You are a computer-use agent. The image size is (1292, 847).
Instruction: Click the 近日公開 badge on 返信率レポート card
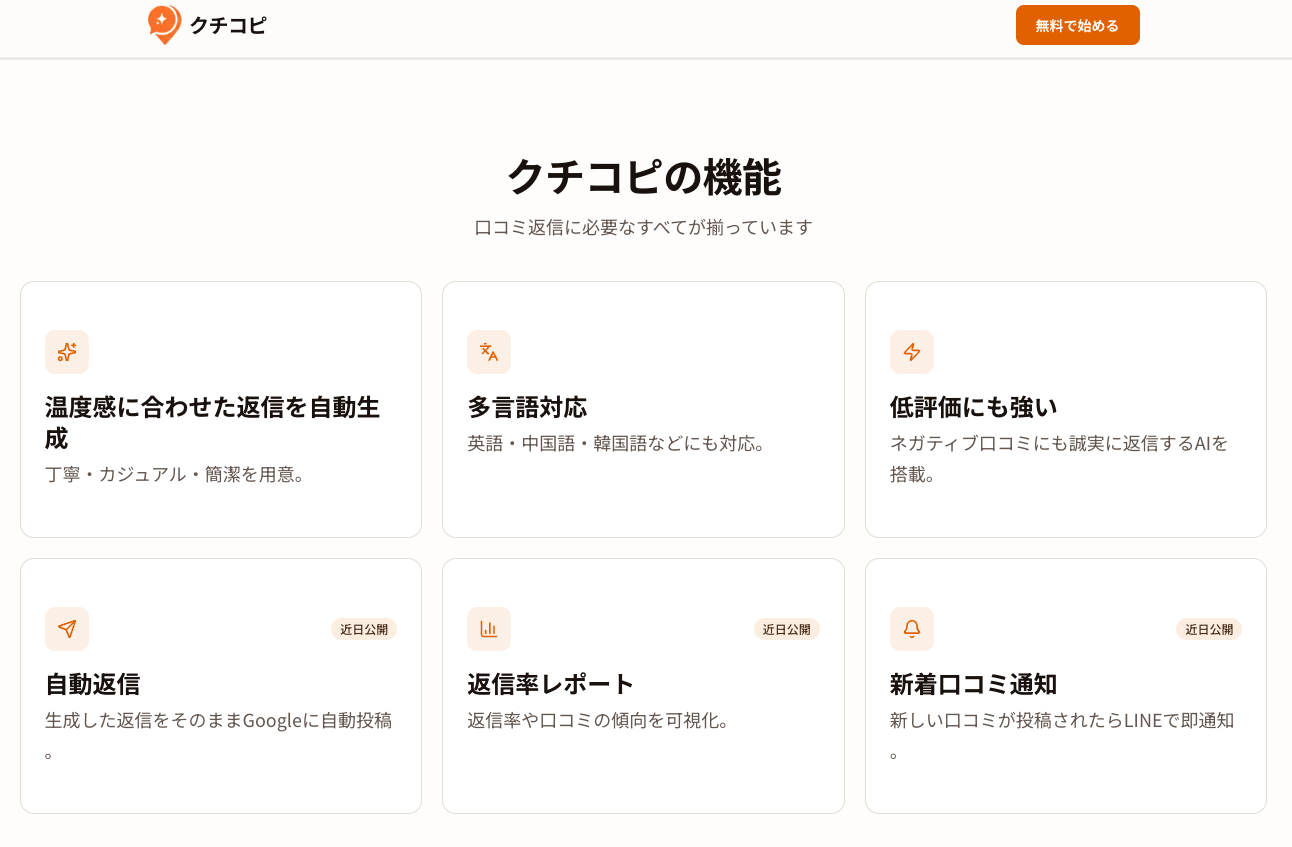[x=786, y=629]
